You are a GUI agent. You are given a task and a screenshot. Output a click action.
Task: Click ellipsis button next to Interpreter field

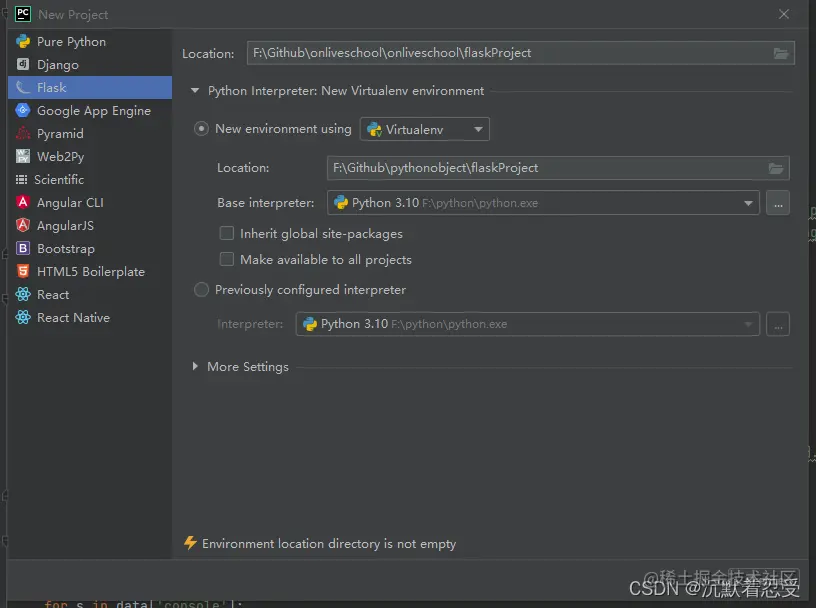pyautogui.click(x=778, y=324)
